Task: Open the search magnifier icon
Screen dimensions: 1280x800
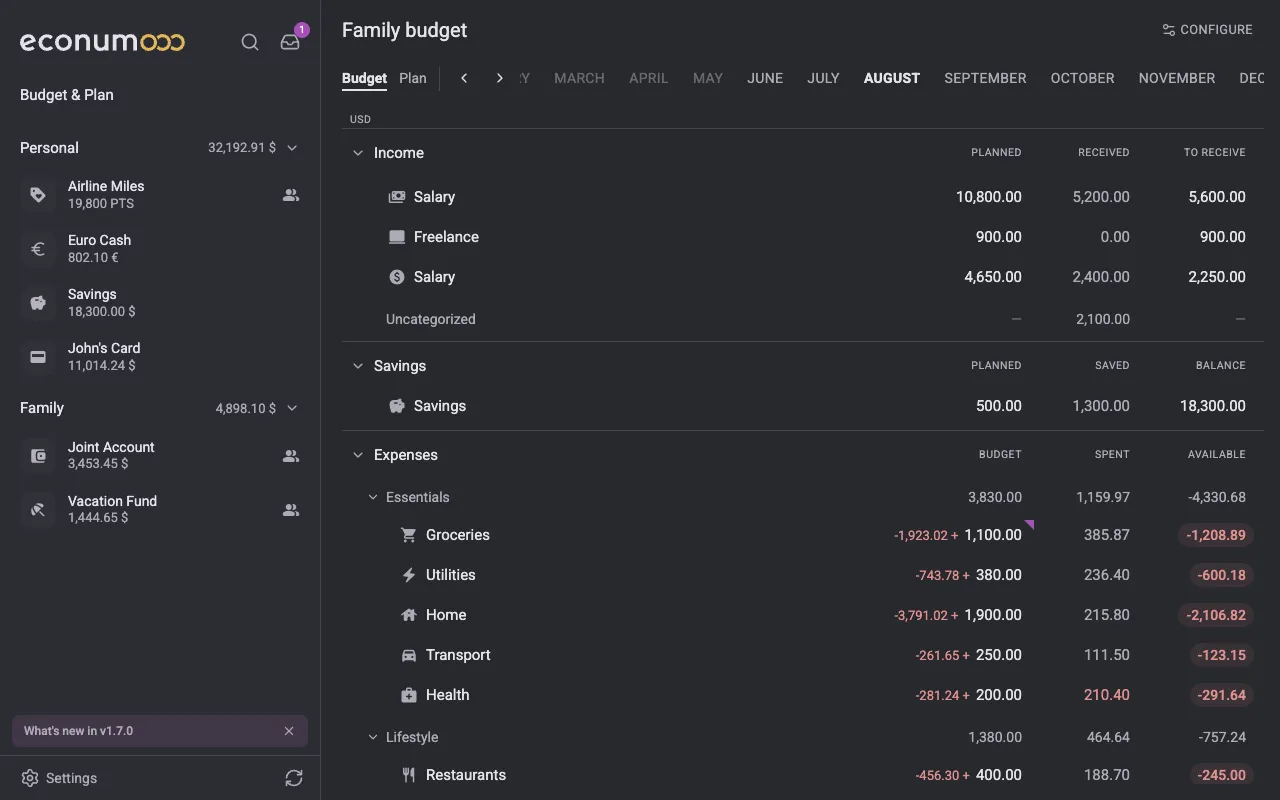Action: tap(250, 42)
